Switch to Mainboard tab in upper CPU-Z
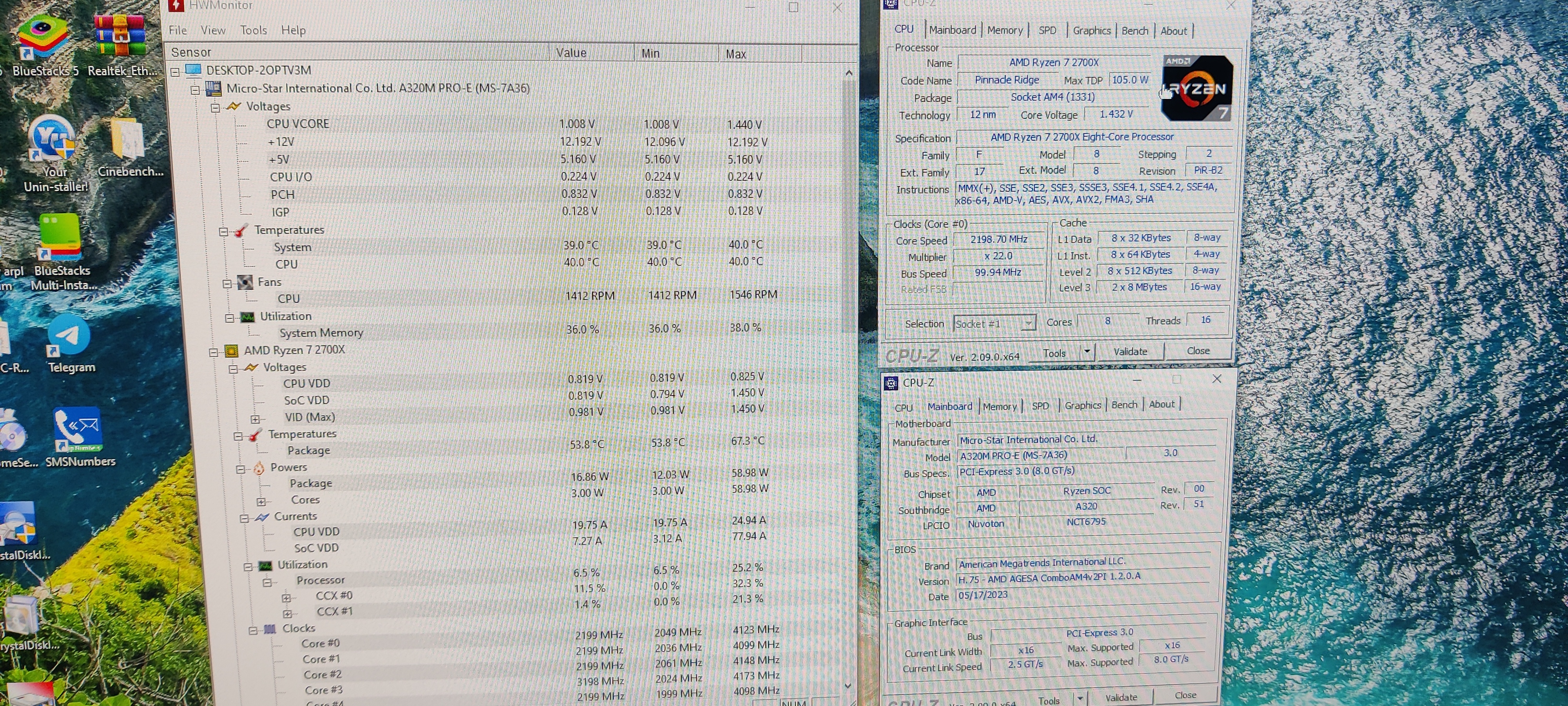 (x=953, y=30)
